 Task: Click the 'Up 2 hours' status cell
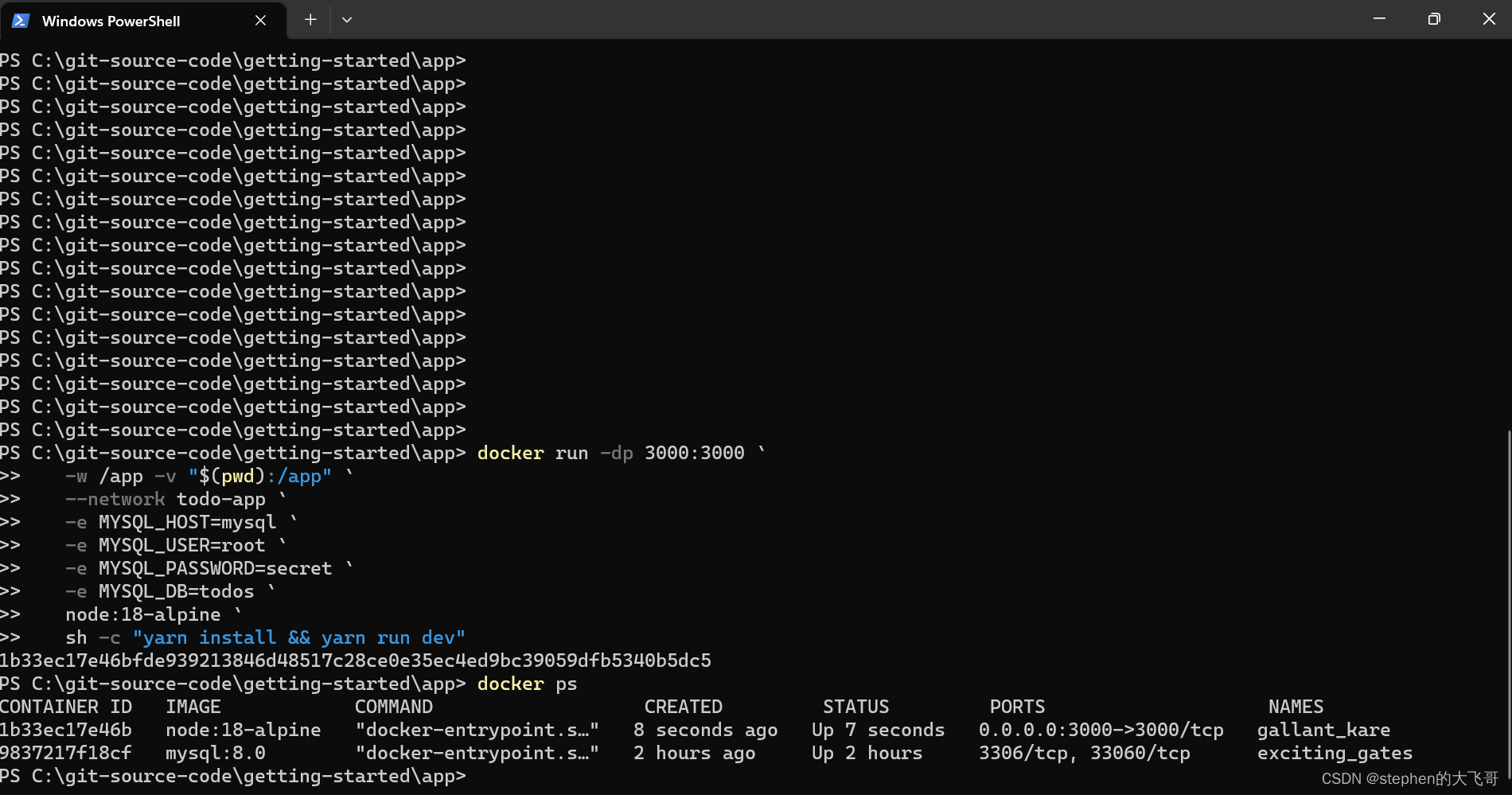click(867, 753)
